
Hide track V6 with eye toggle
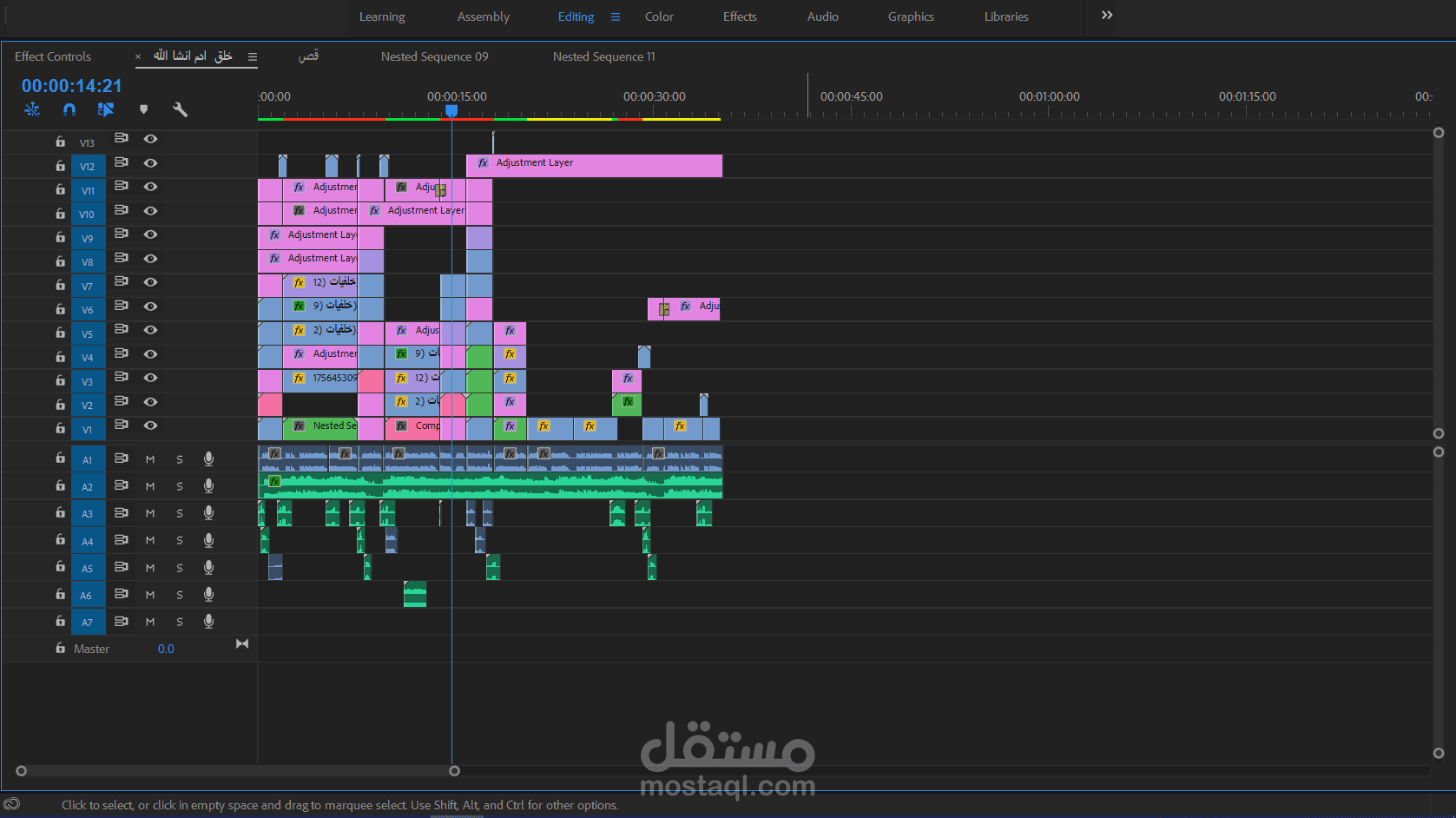[x=150, y=307]
